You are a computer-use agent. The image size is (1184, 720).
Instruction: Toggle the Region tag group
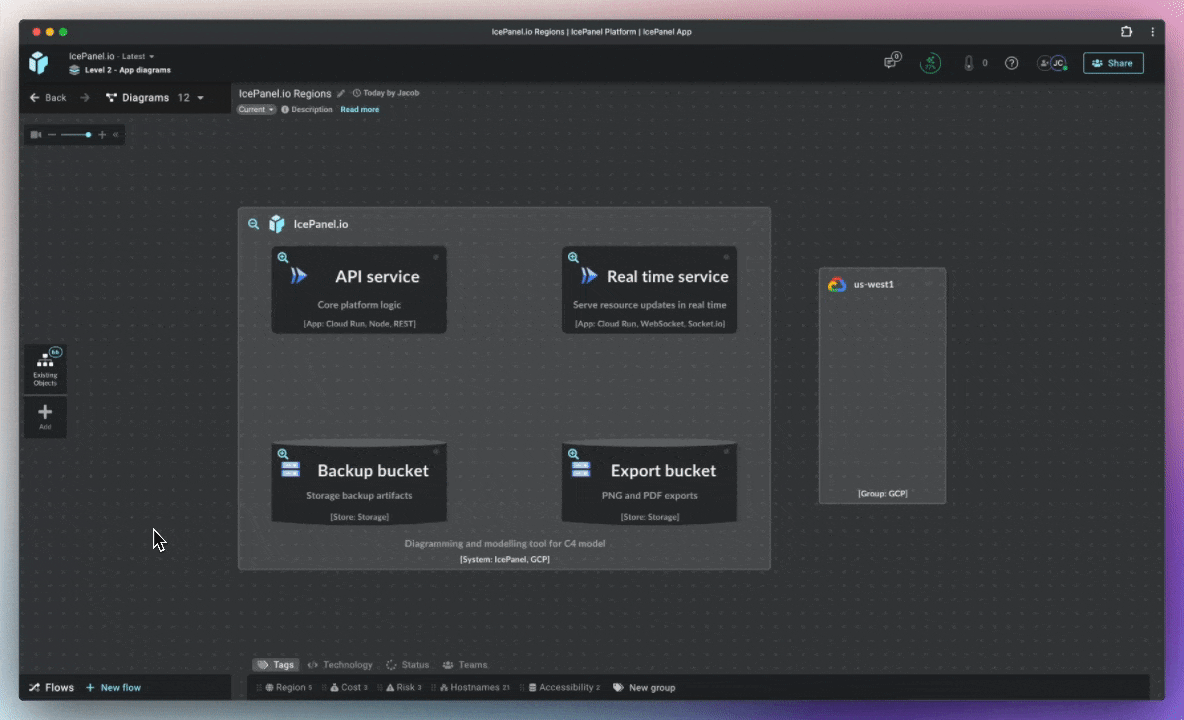(288, 688)
